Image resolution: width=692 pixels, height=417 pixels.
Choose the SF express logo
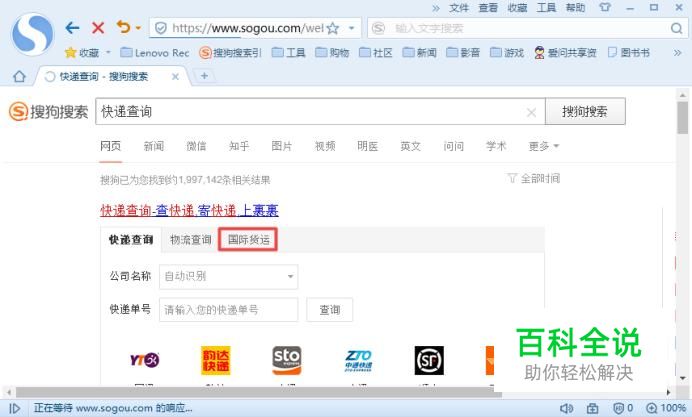(429, 361)
